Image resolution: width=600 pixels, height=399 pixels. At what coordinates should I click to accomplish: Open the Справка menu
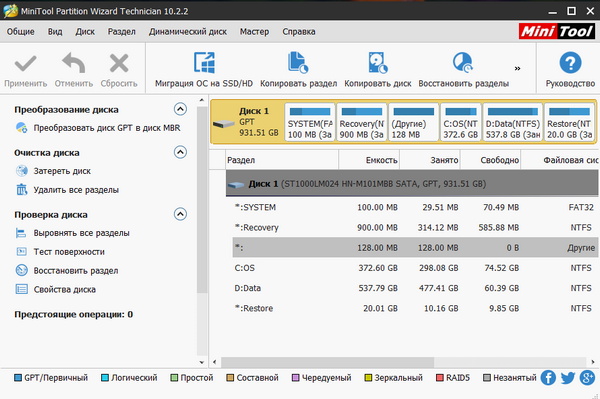299,32
